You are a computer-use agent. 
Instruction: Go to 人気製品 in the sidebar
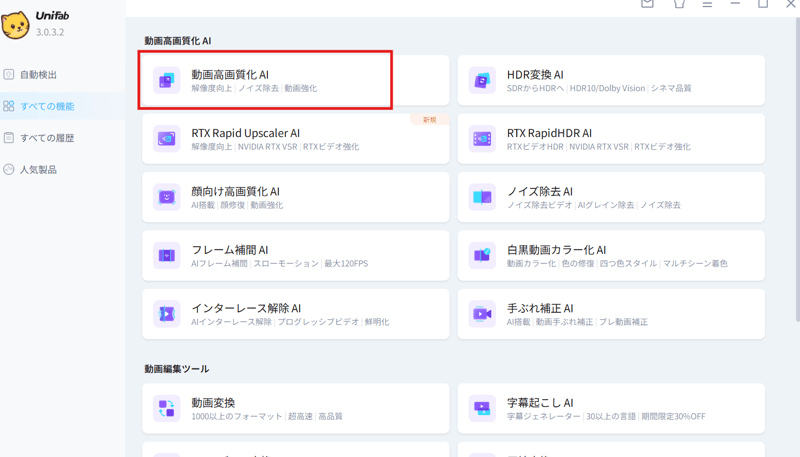click(40, 170)
